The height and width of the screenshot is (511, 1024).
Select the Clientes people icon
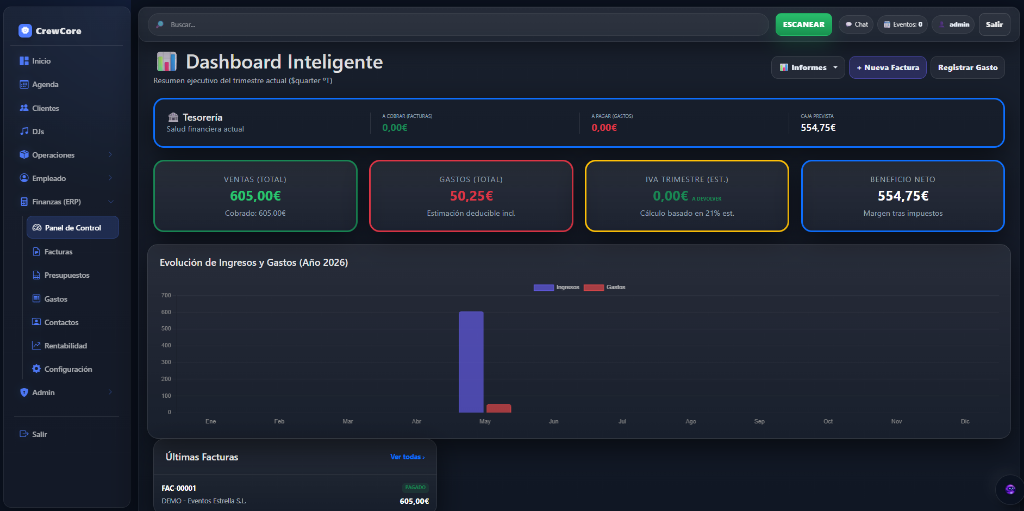coord(24,108)
